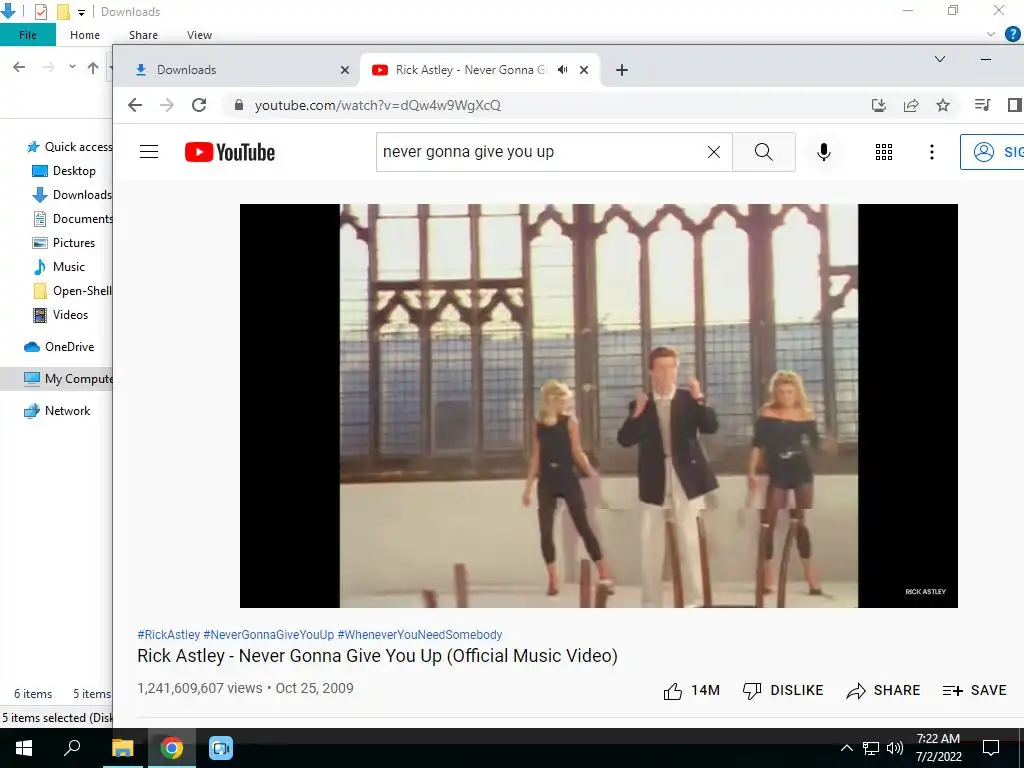The width and height of the screenshot is (1024, 768).
Task: Click the Share button below video
Action: click(883, 690)
